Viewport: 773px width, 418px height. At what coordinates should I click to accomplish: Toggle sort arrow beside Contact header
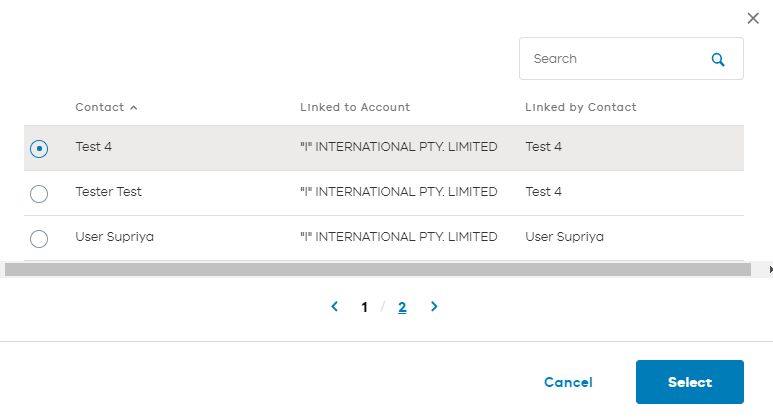(134, 107)
